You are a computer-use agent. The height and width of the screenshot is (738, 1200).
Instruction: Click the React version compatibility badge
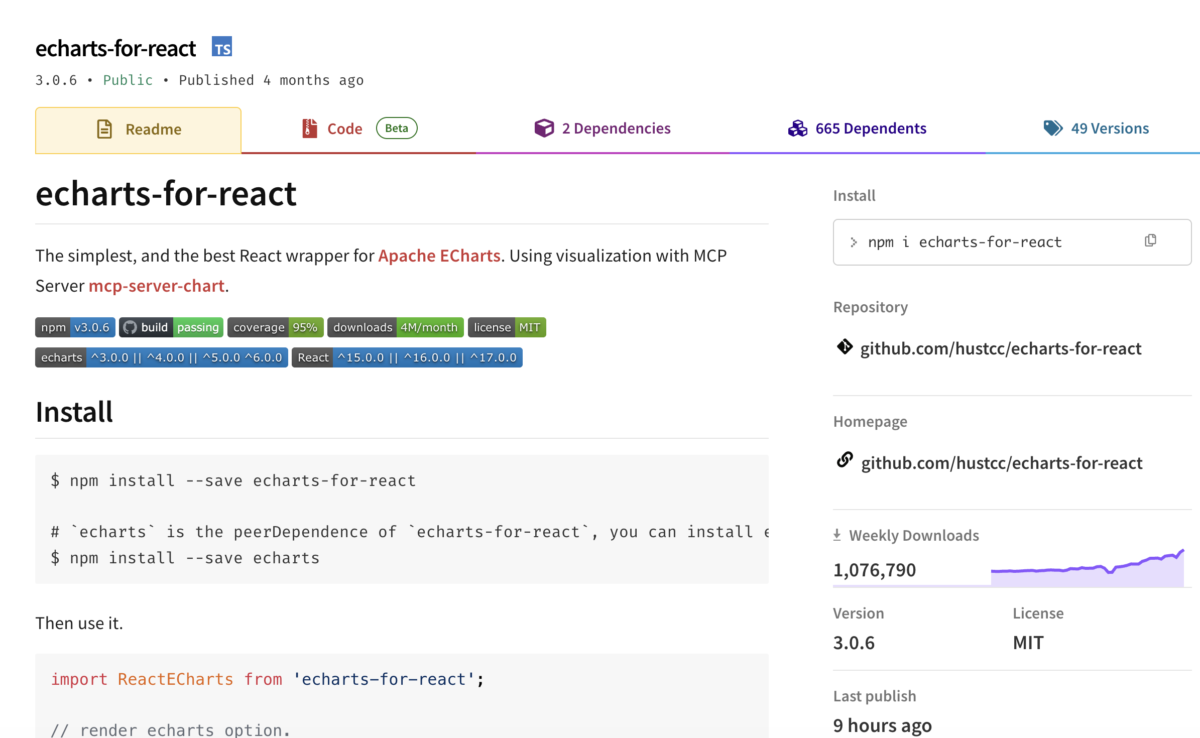(407, 357)
